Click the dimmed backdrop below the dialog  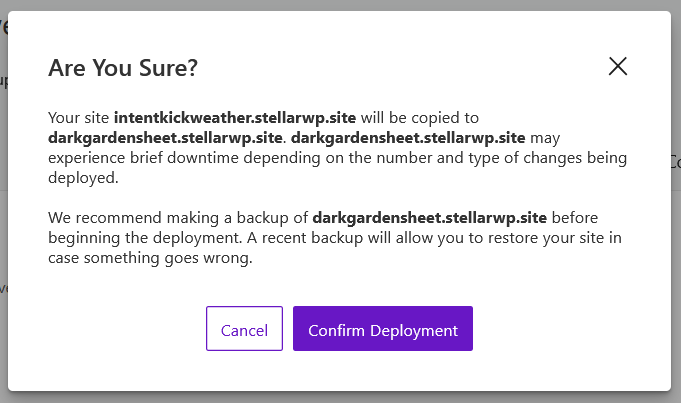point(340,397)
